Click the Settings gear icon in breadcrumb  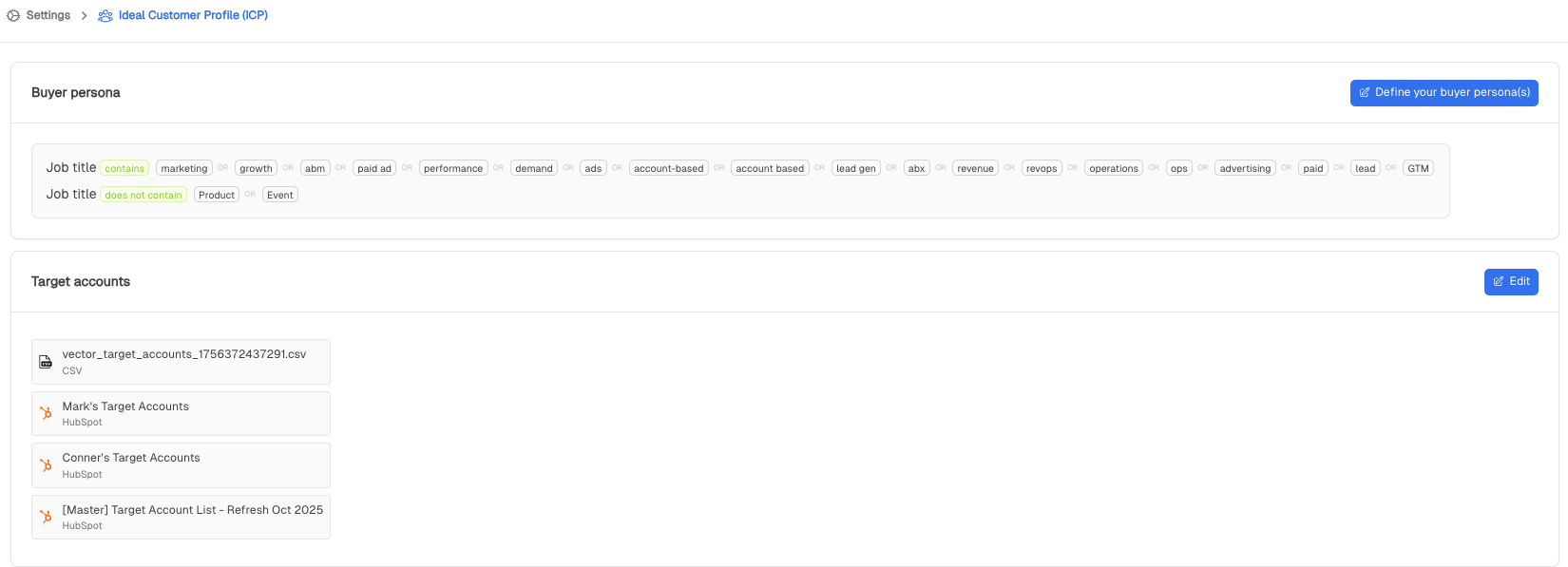[13, 15]
